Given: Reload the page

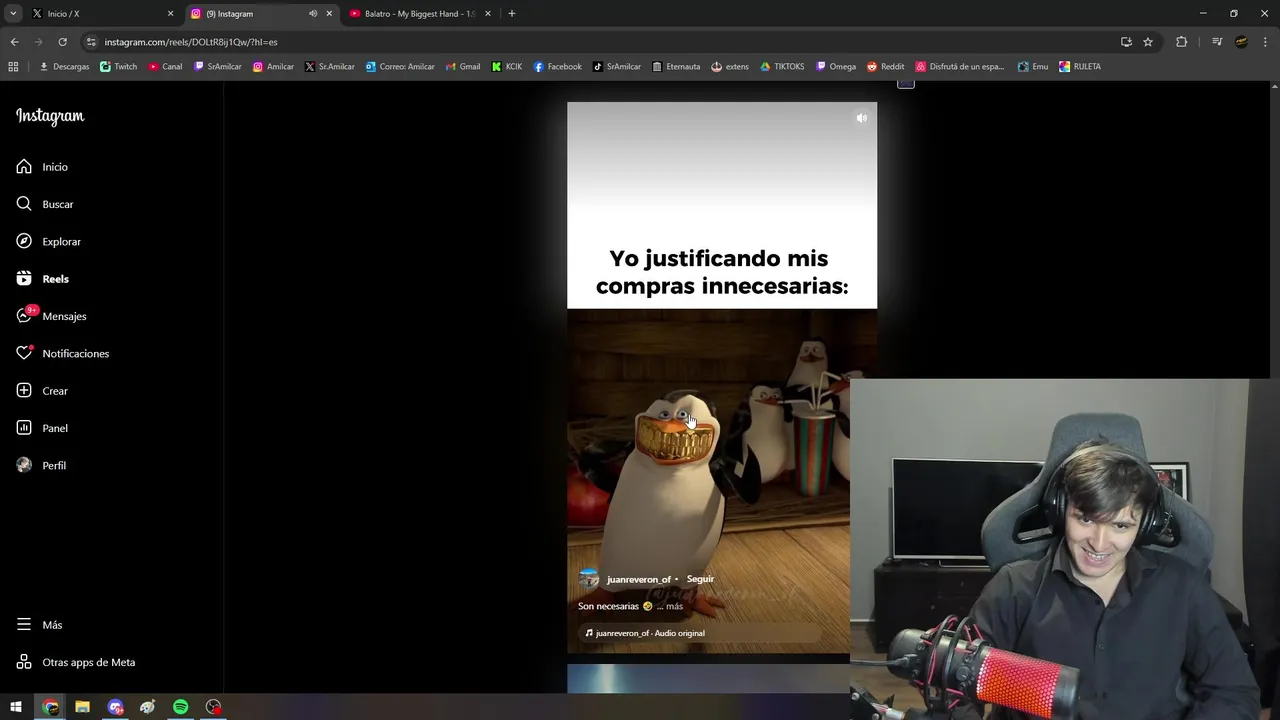Looking at the screenshot, I should coord(62,42).
